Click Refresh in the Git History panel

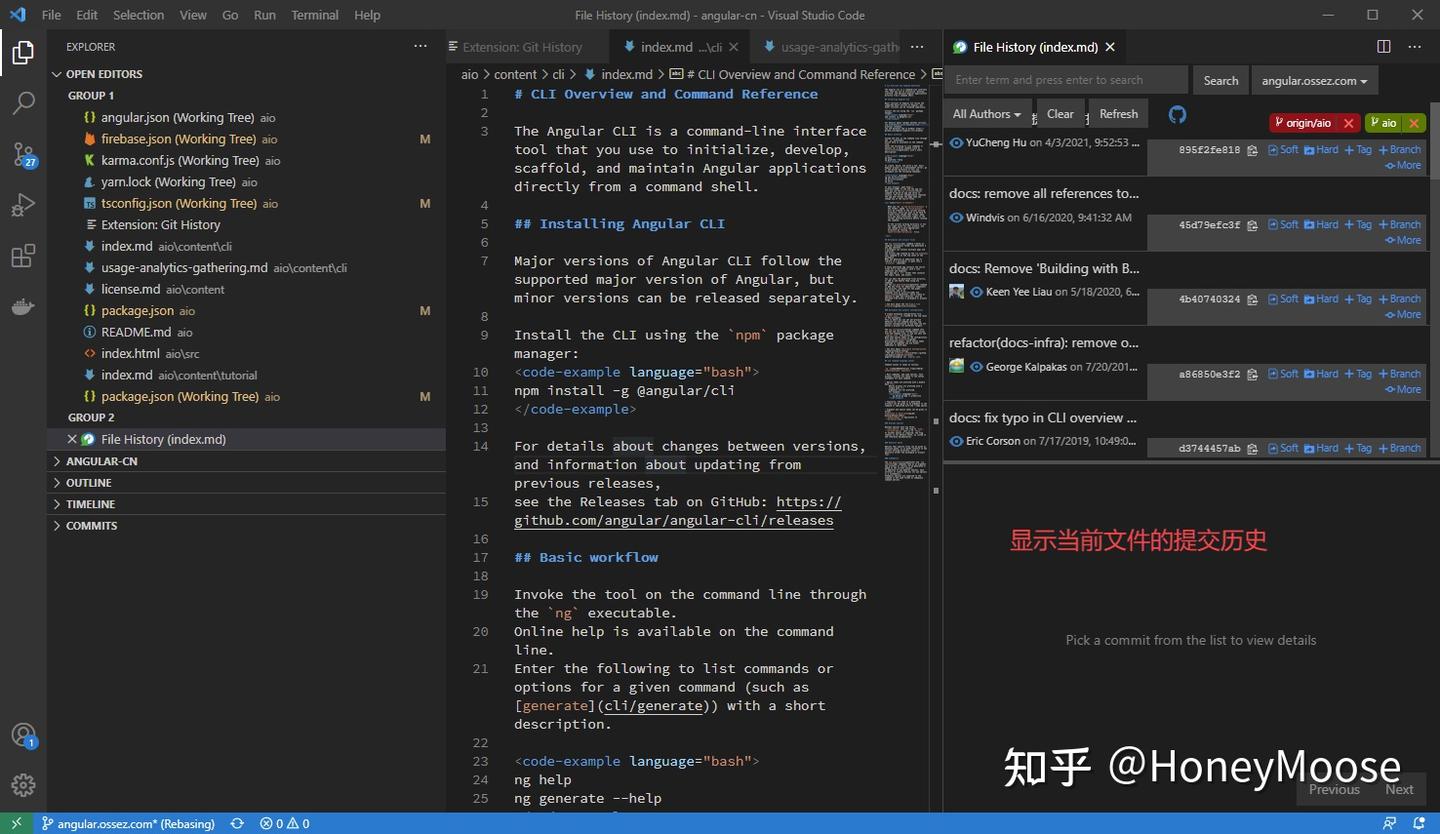(1118, 113)
